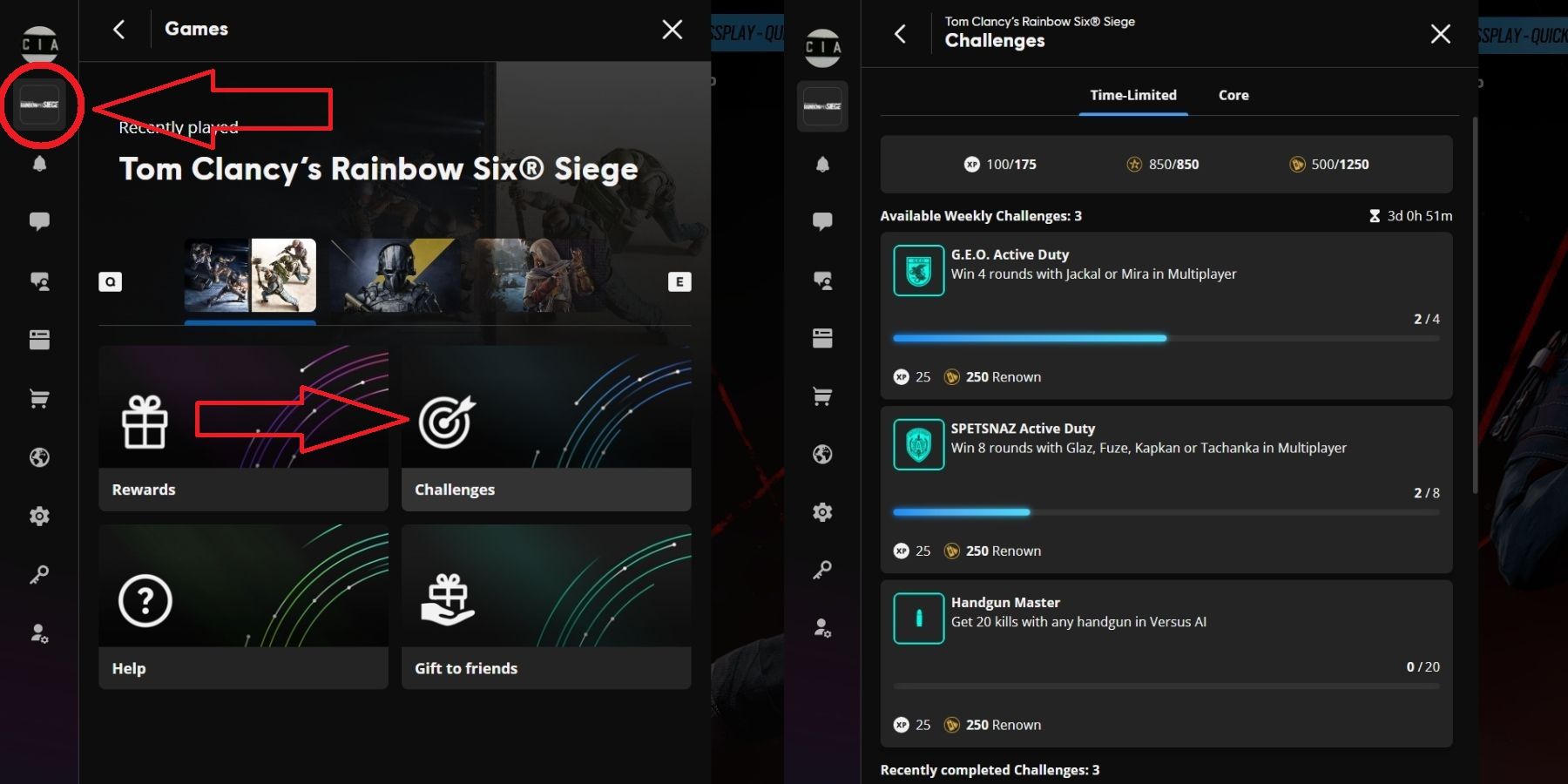Click the Challenges panel scrollbar

[1475, 305]
